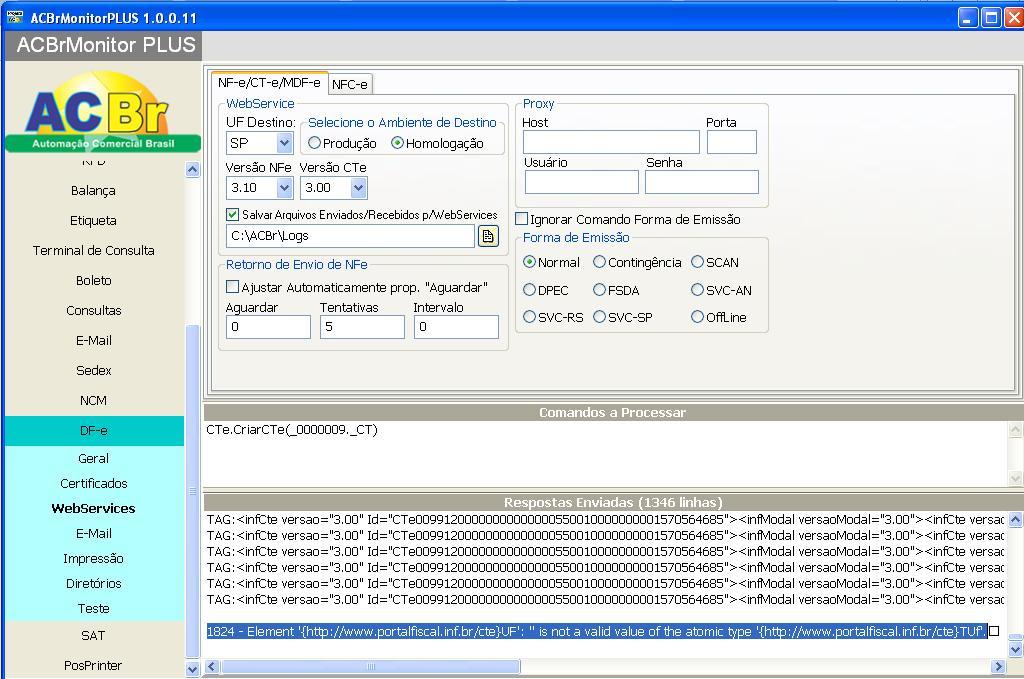Click the Respostas horizontal scrollbar thumb
Image resolution: width=1024 pixels, height=679 pixels.
[x=371, y=667]
